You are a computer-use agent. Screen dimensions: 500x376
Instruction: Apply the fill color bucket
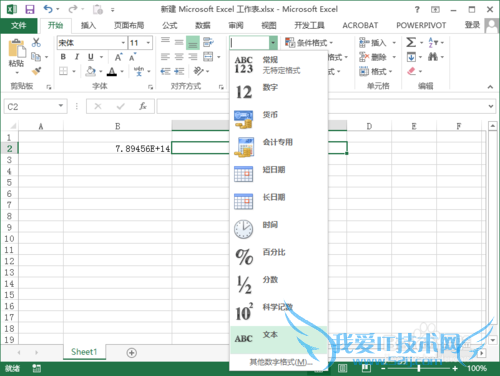[91, 71]
